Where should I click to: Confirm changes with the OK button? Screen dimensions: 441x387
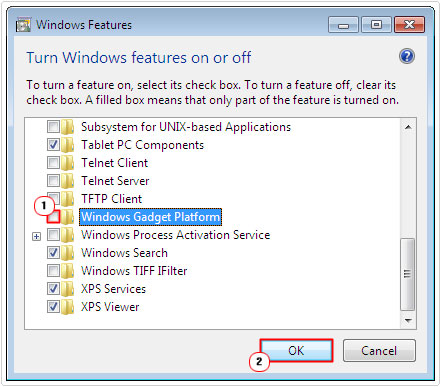(296, 351)
